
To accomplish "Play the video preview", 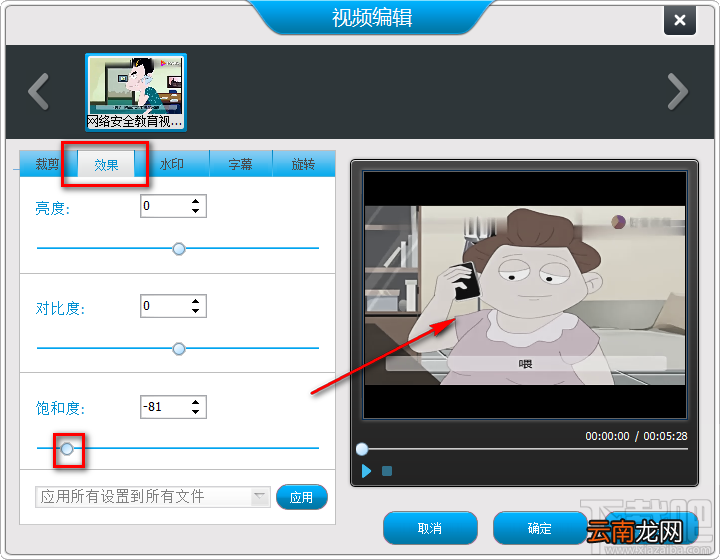I will coord(366,471).
